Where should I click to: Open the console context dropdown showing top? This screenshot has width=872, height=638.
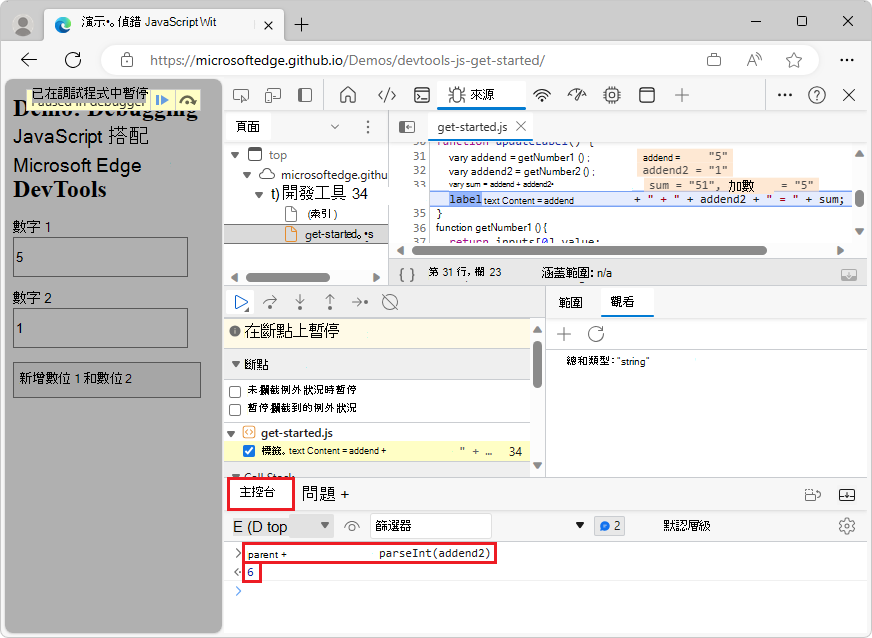click(x=280, y=525)
